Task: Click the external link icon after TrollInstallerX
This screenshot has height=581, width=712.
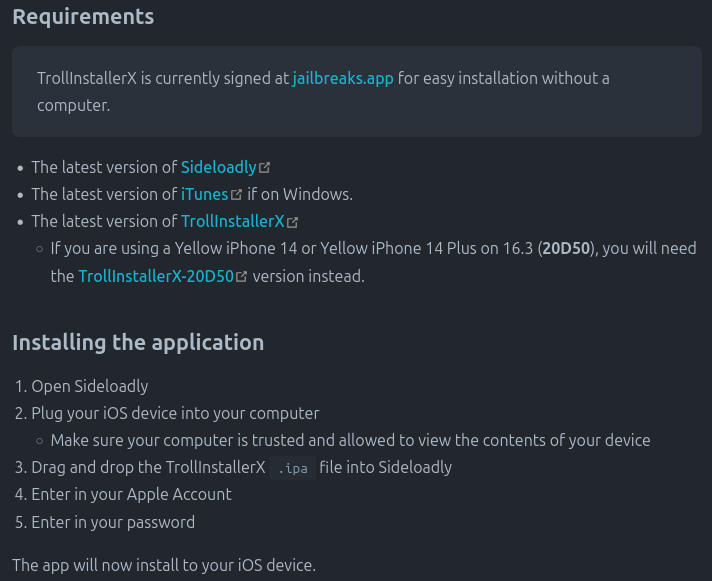Action: pyautogui.click(x=293, y=222)
